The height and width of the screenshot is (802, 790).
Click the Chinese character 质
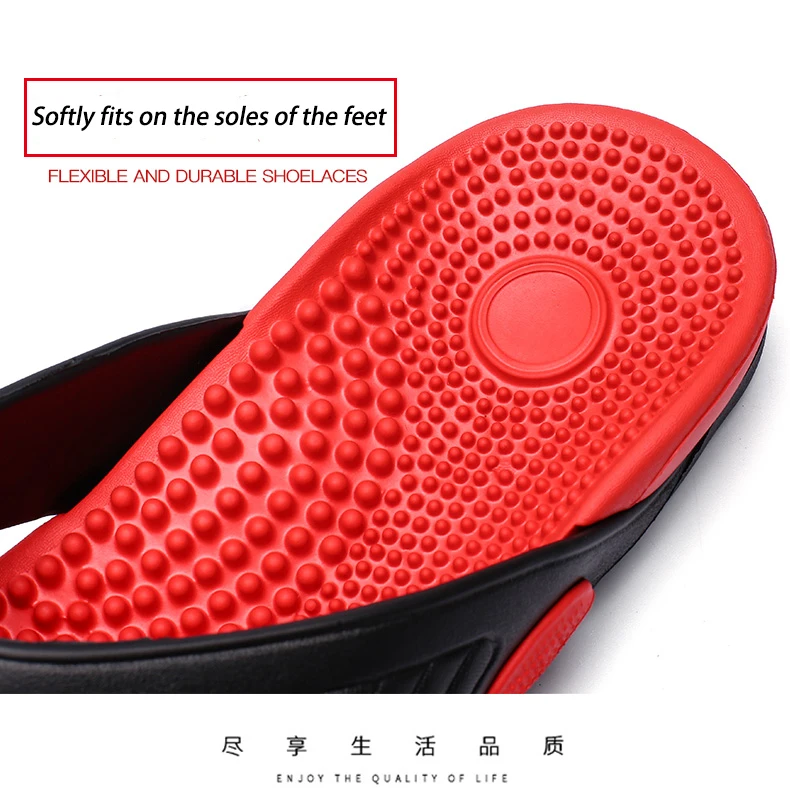coord(553,746)
